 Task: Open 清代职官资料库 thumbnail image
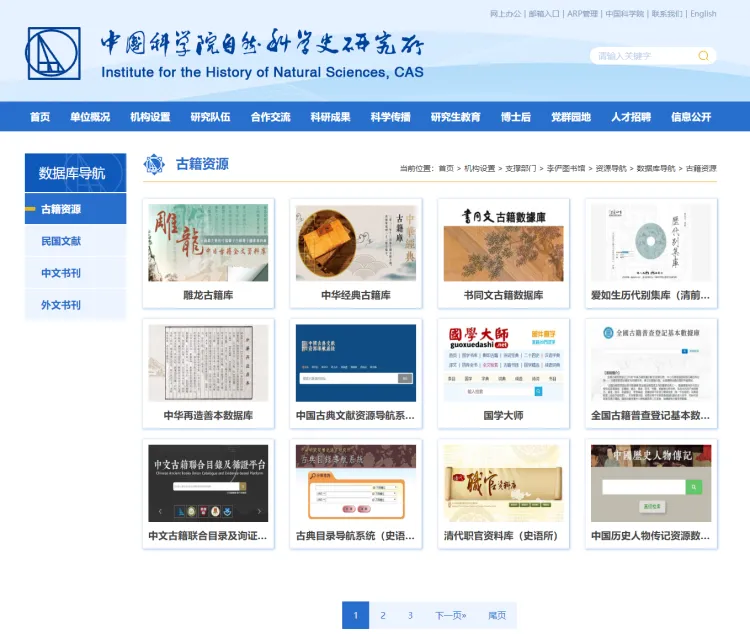504,483
